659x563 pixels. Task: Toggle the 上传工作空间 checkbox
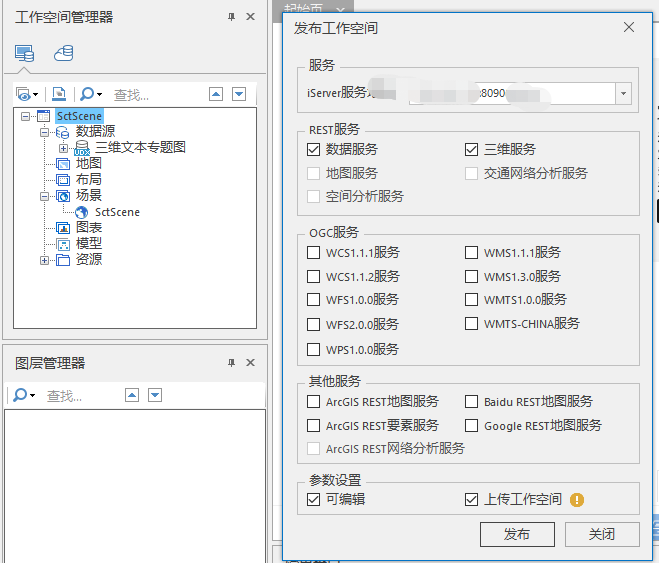click(472, 500)
